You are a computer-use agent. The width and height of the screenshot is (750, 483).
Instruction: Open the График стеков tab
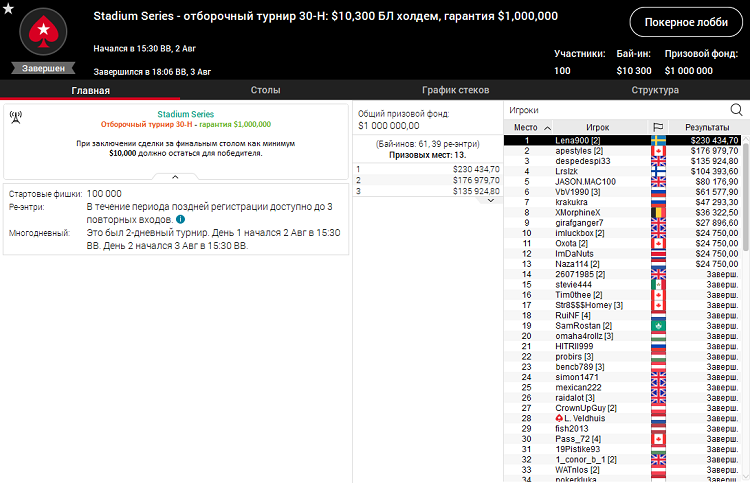(455, 90)
